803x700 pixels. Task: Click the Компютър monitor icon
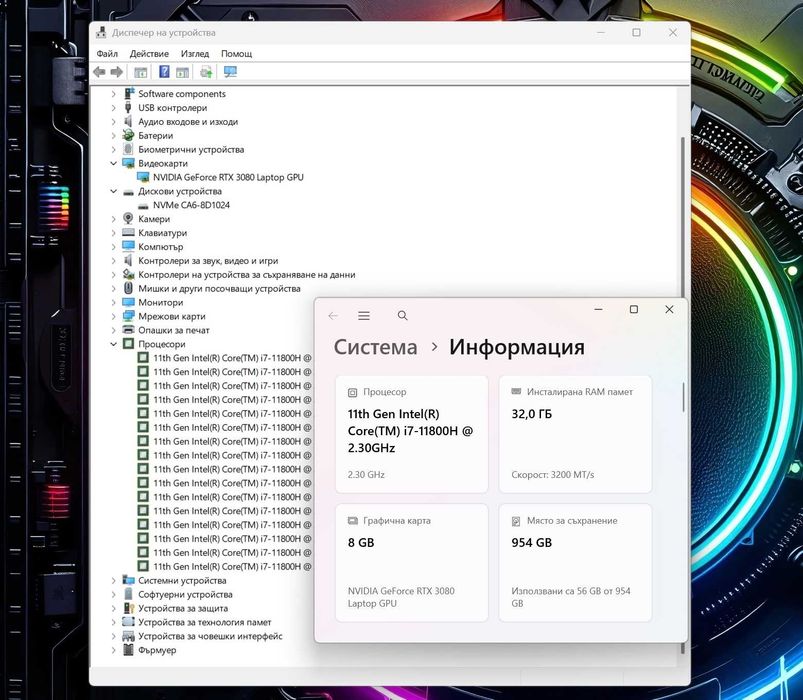pos(128,246)
